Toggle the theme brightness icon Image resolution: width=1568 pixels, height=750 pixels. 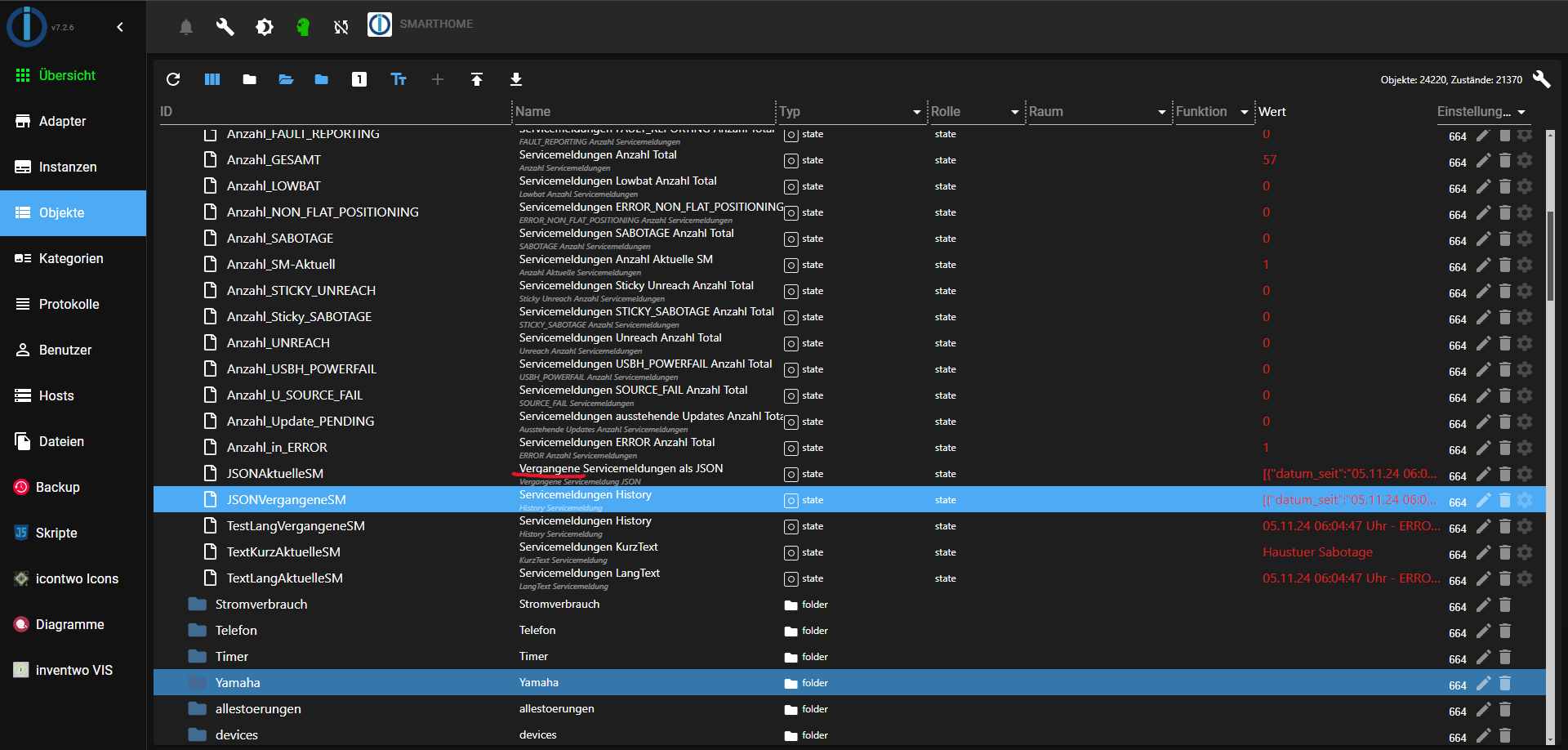point(265,27)
